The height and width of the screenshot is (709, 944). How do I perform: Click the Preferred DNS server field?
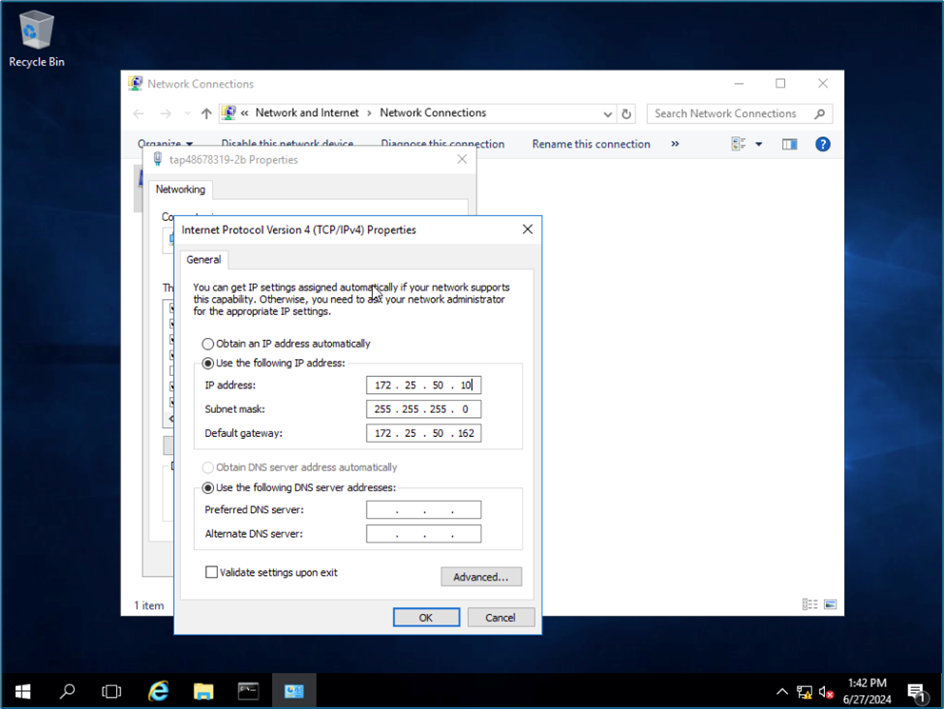423,510
